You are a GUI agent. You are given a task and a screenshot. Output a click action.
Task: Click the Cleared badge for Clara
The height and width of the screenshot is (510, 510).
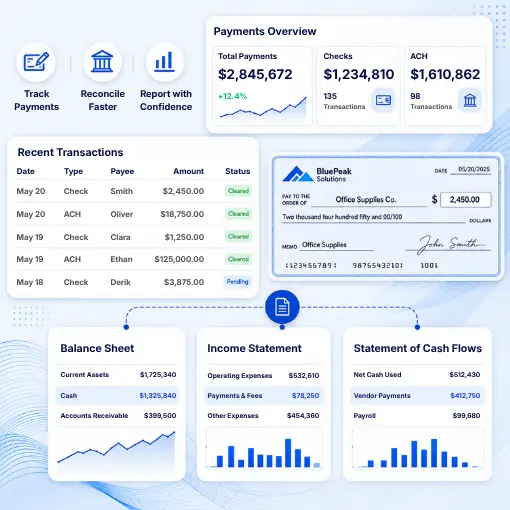[x=238, y=236]
